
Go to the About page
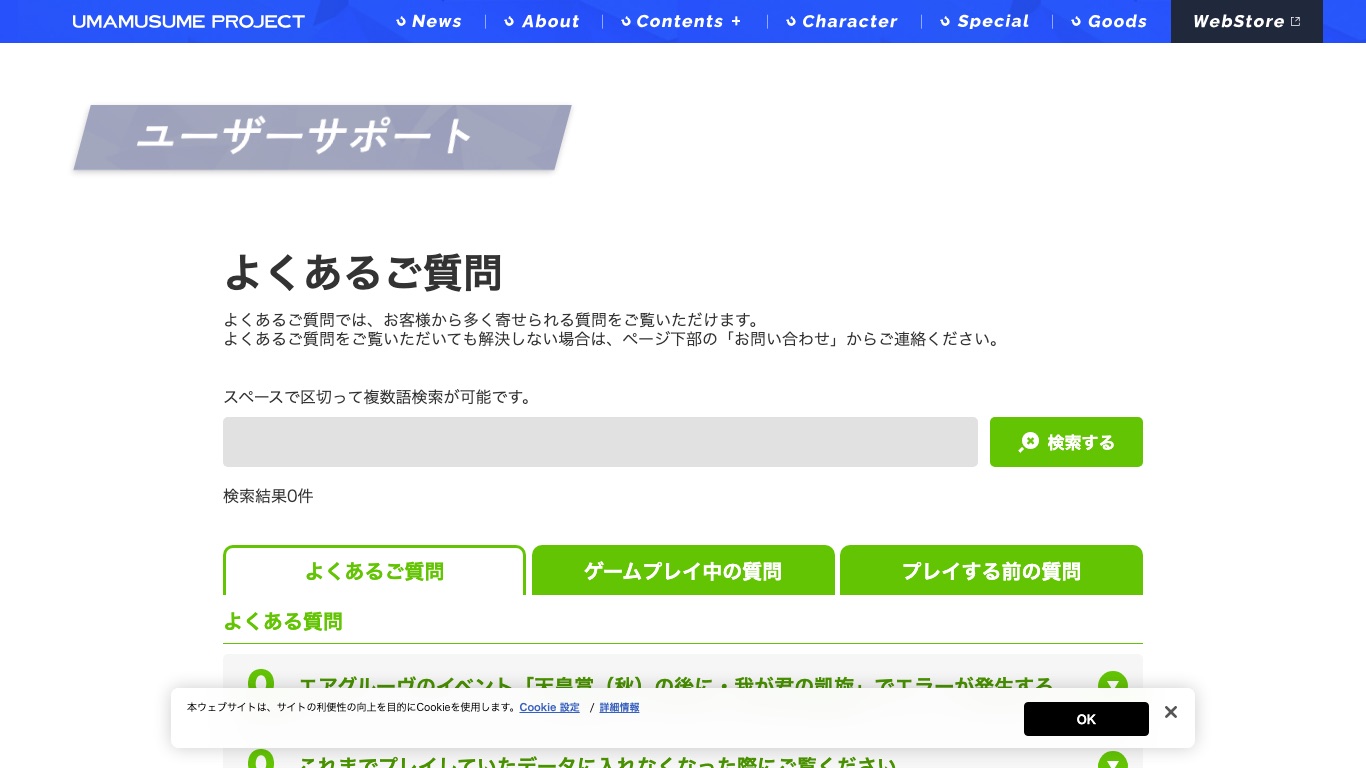(x=542, y=21)
